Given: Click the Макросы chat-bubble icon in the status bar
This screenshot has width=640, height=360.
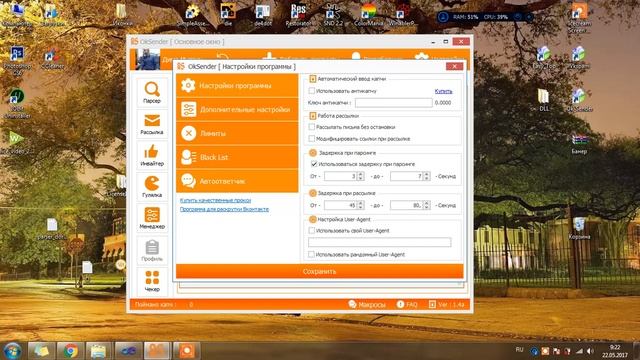Looking at the screenshot, I should point(352,304).
